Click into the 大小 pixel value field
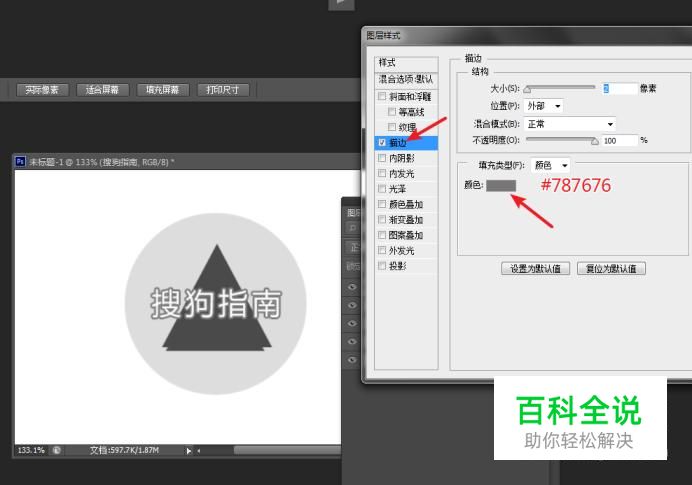 coord(620,89)
